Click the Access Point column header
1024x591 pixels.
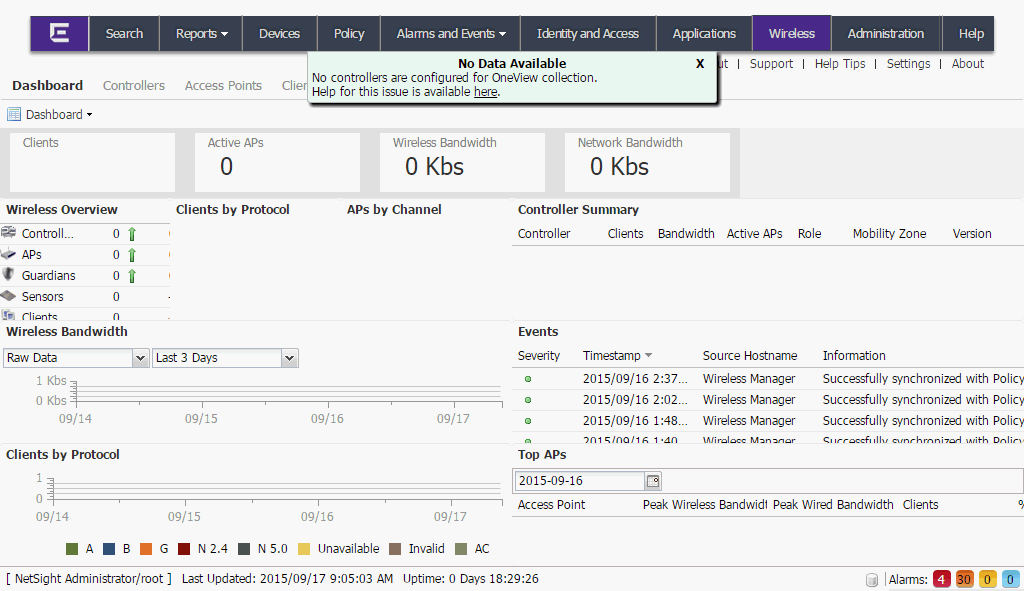(x=551, y=505)
